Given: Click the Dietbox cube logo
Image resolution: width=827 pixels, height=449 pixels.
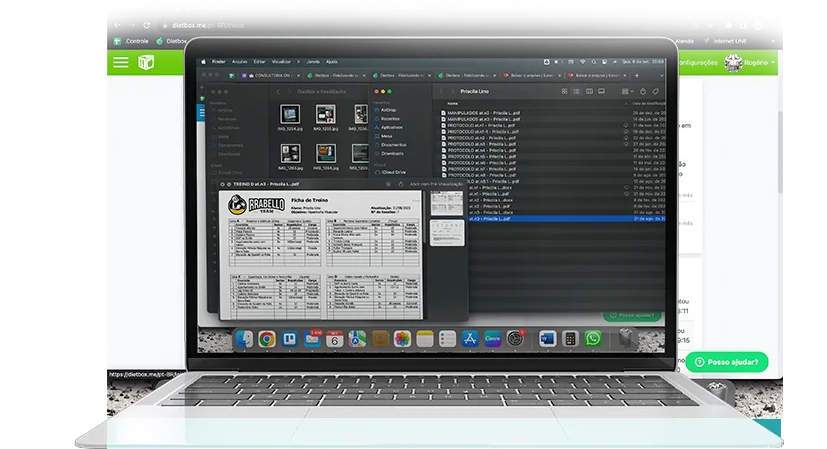Looking at the screenshot, I should pyautogui.click(x=146, y=62).
